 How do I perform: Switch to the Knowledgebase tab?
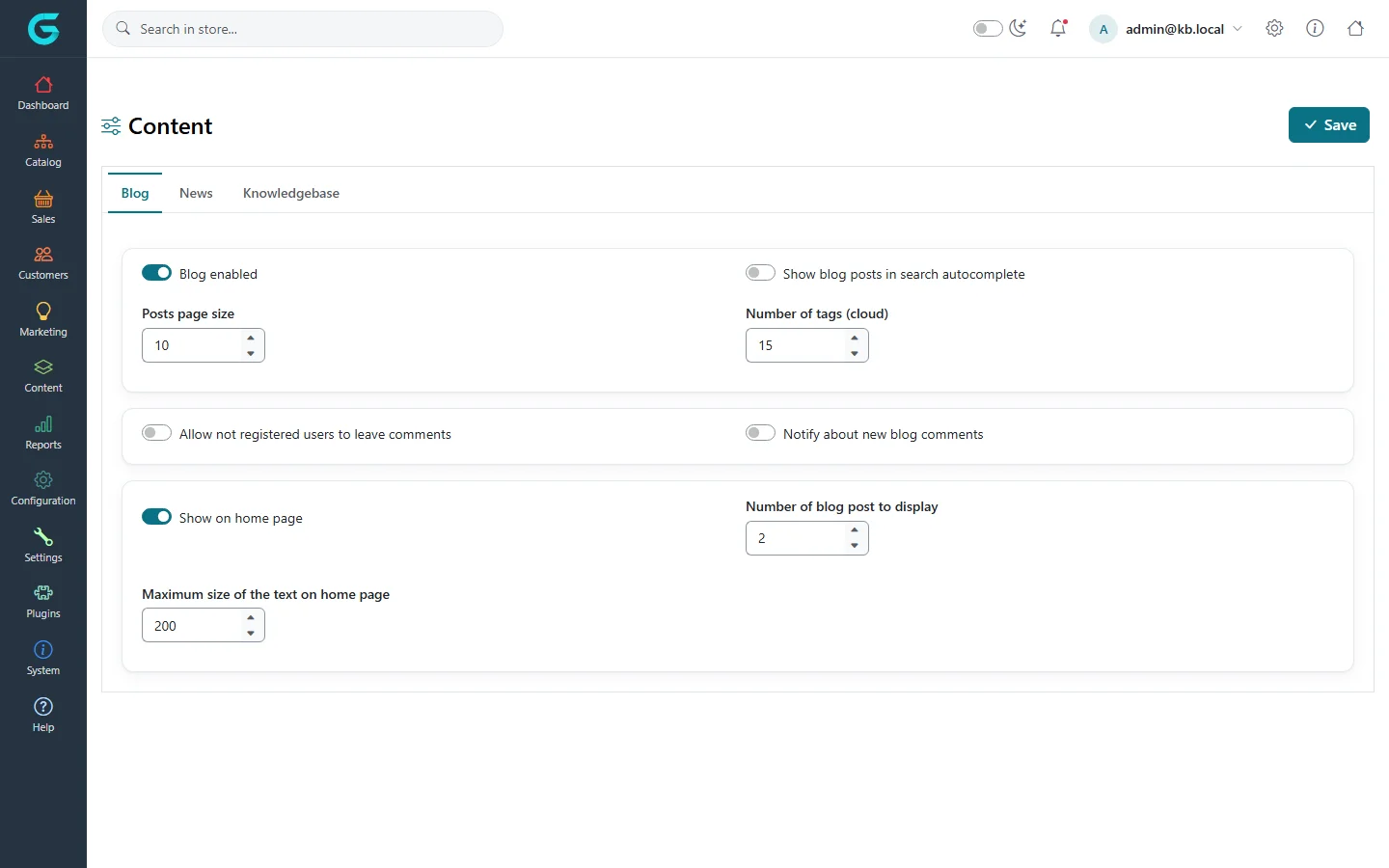point(291,193)
